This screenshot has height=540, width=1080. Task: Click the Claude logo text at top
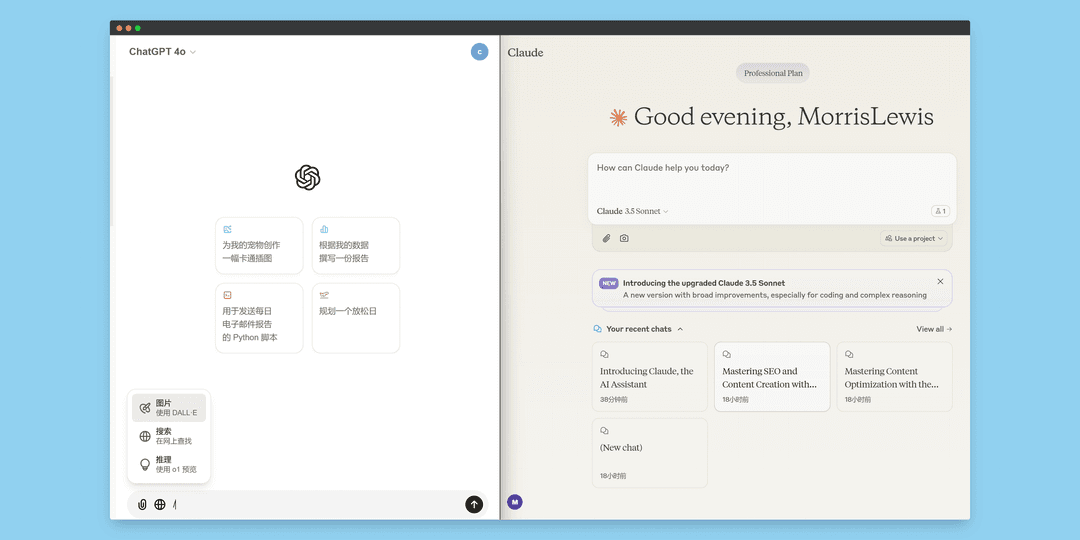[525, 52]
